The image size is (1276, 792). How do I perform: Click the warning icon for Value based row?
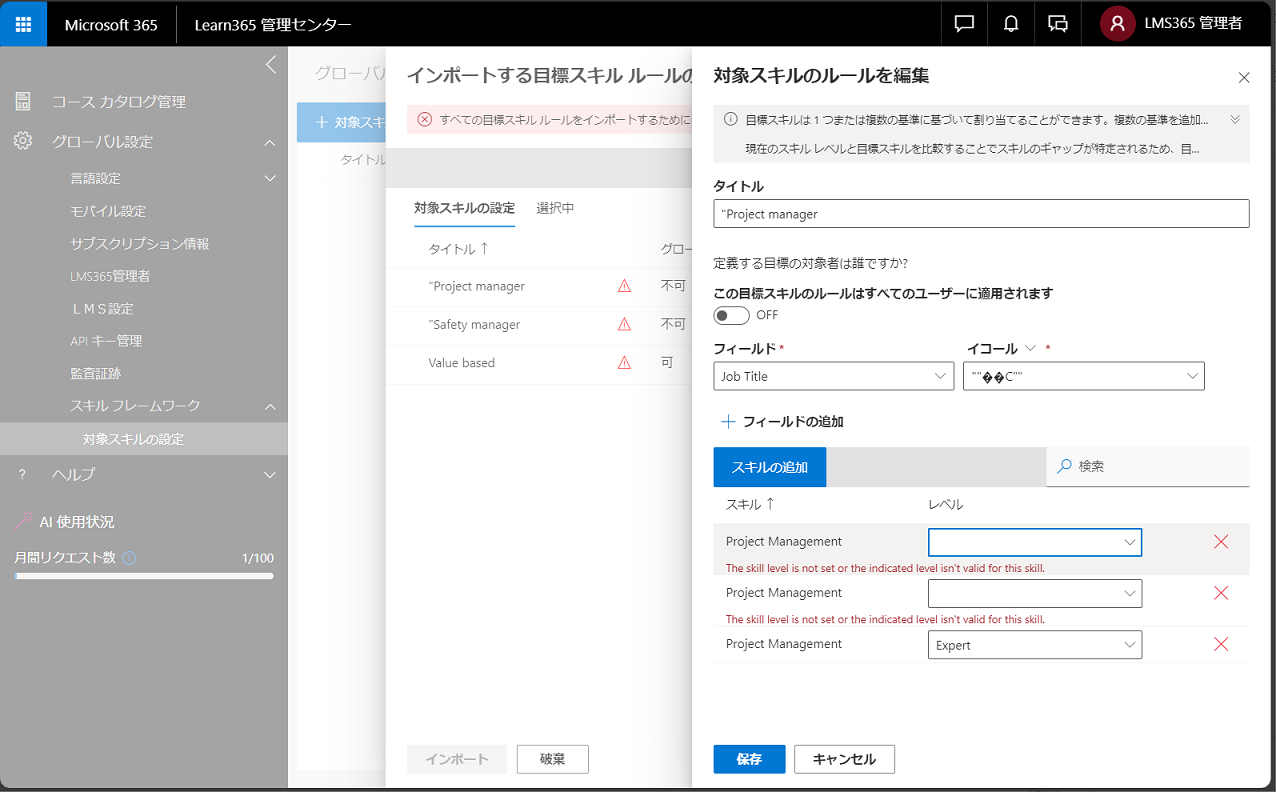(x=624, y=362)
